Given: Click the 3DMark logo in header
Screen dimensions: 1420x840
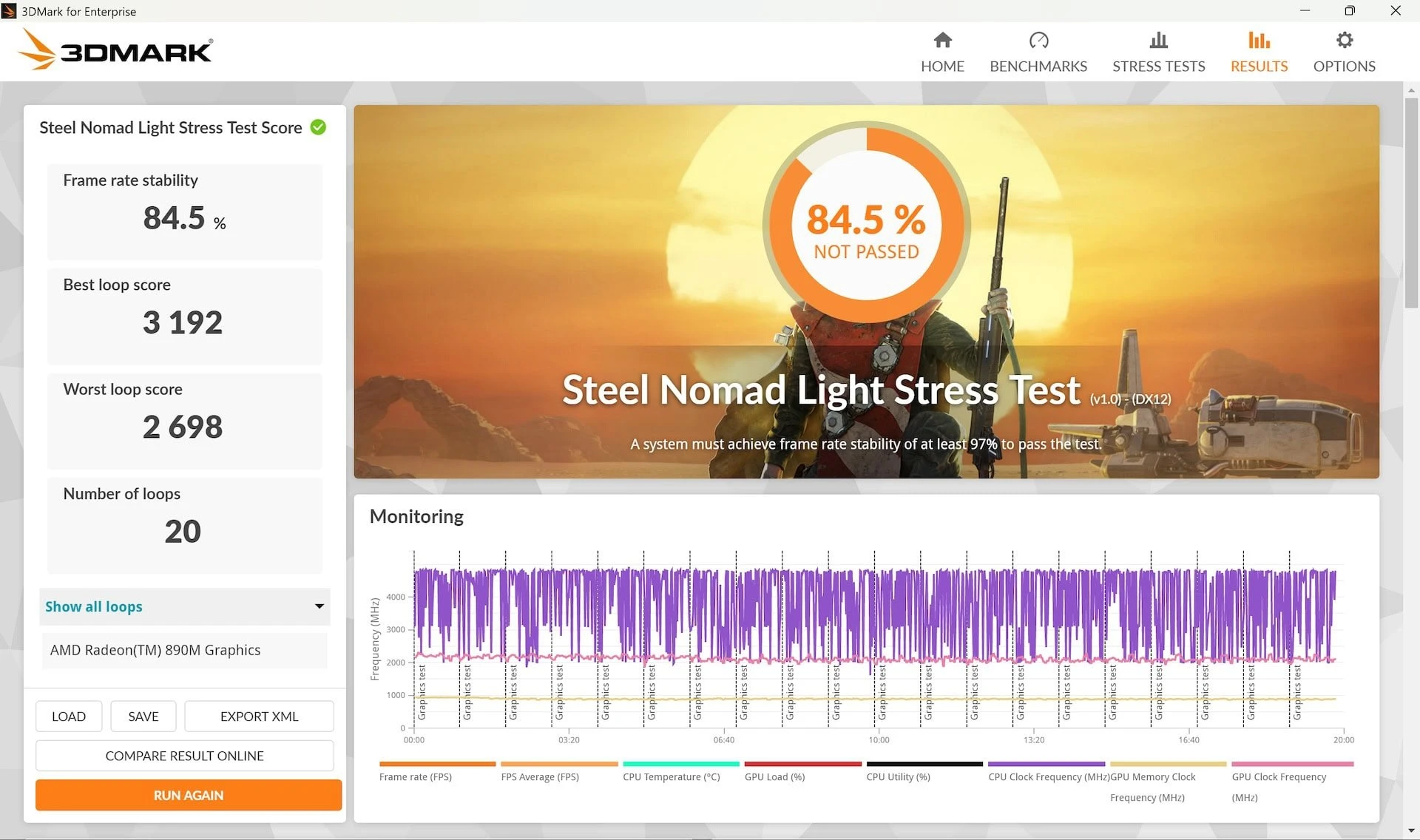Looking at the screenshot, I should 115,50.
